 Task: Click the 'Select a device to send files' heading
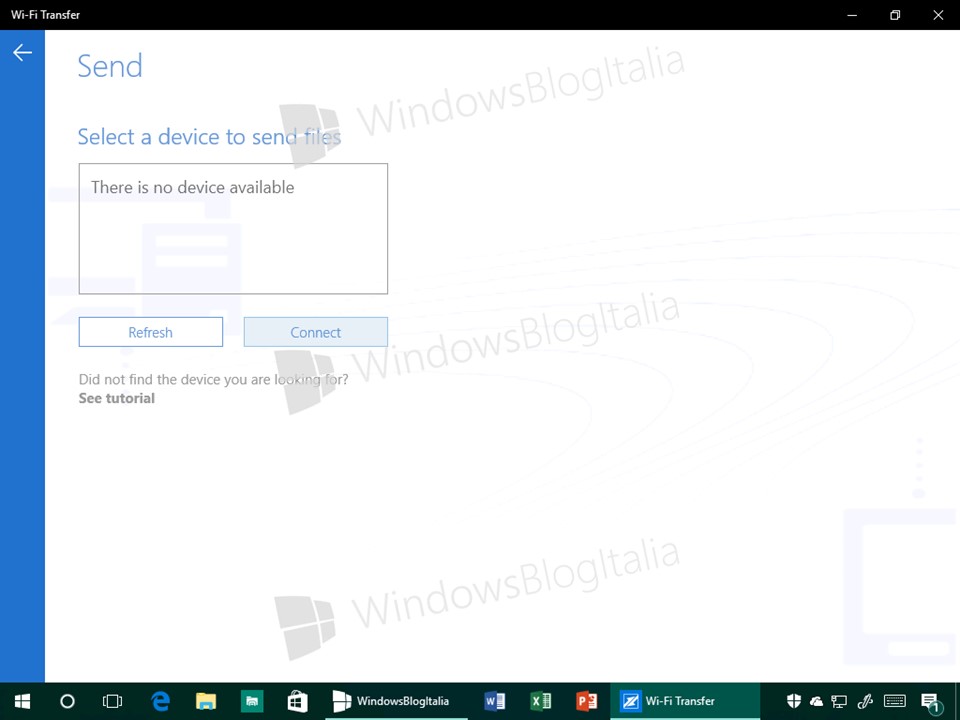(209, 137)
